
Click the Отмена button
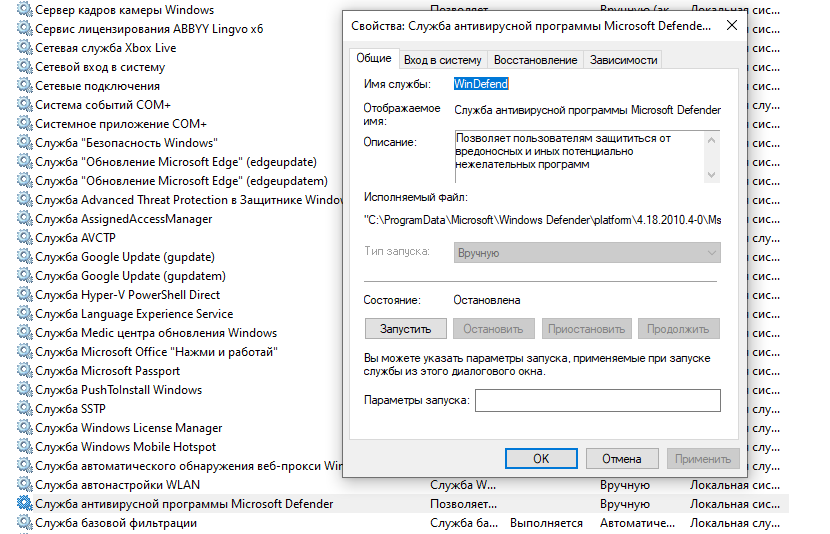(621, 459)
